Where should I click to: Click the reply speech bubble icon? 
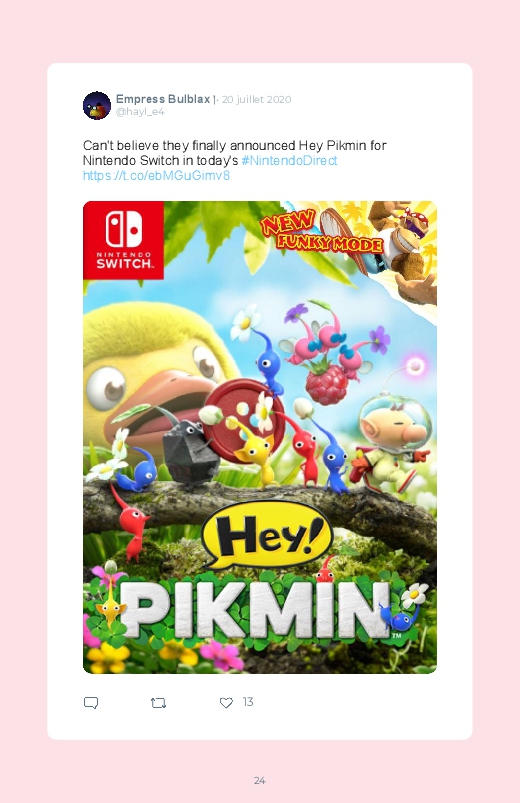(91, 703)
